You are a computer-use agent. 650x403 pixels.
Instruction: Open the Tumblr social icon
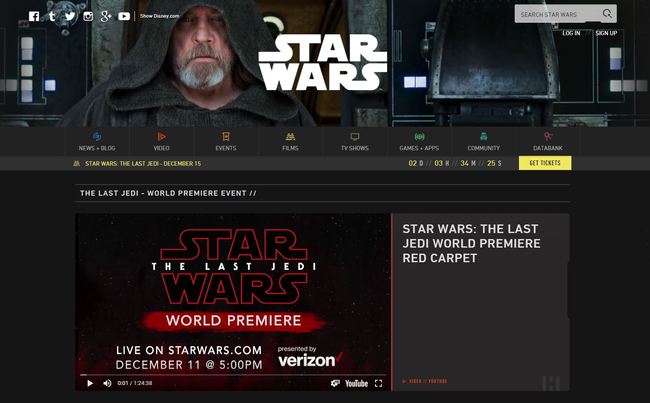pos(52,16)
